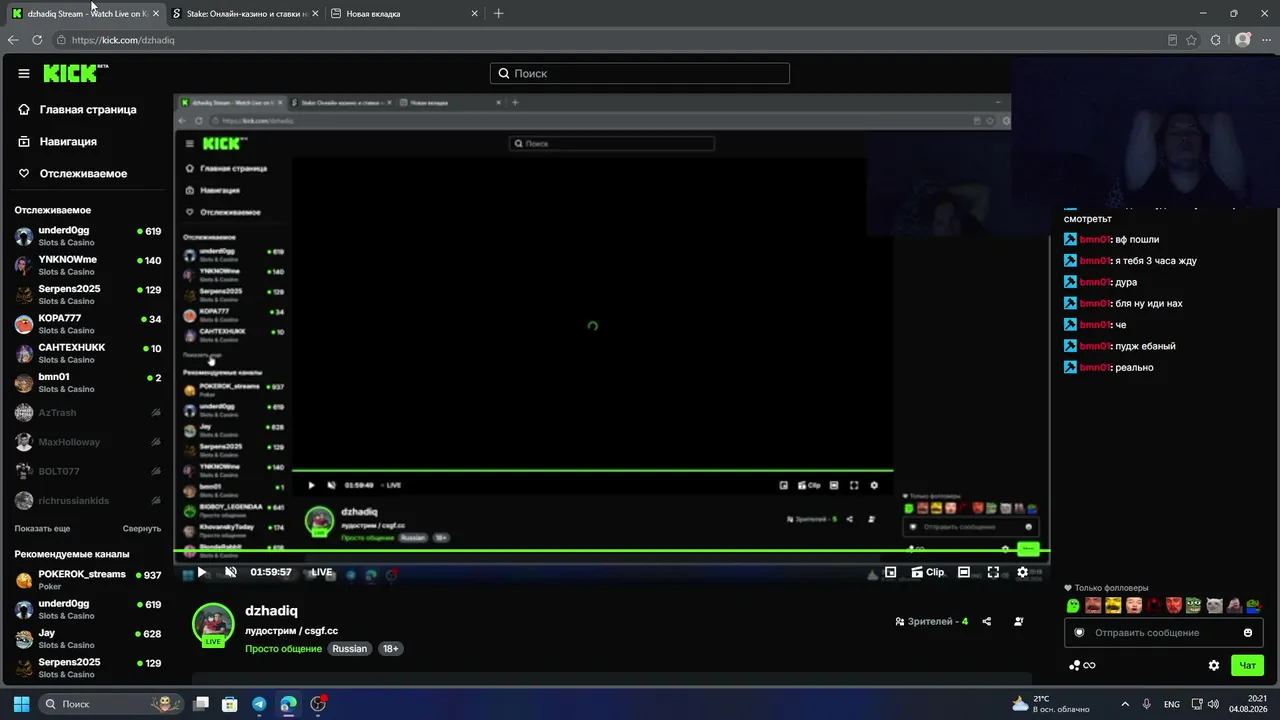Create a Clip of the stream
Viewport: 1280px width, 720px height.
(x=927, y=572)
